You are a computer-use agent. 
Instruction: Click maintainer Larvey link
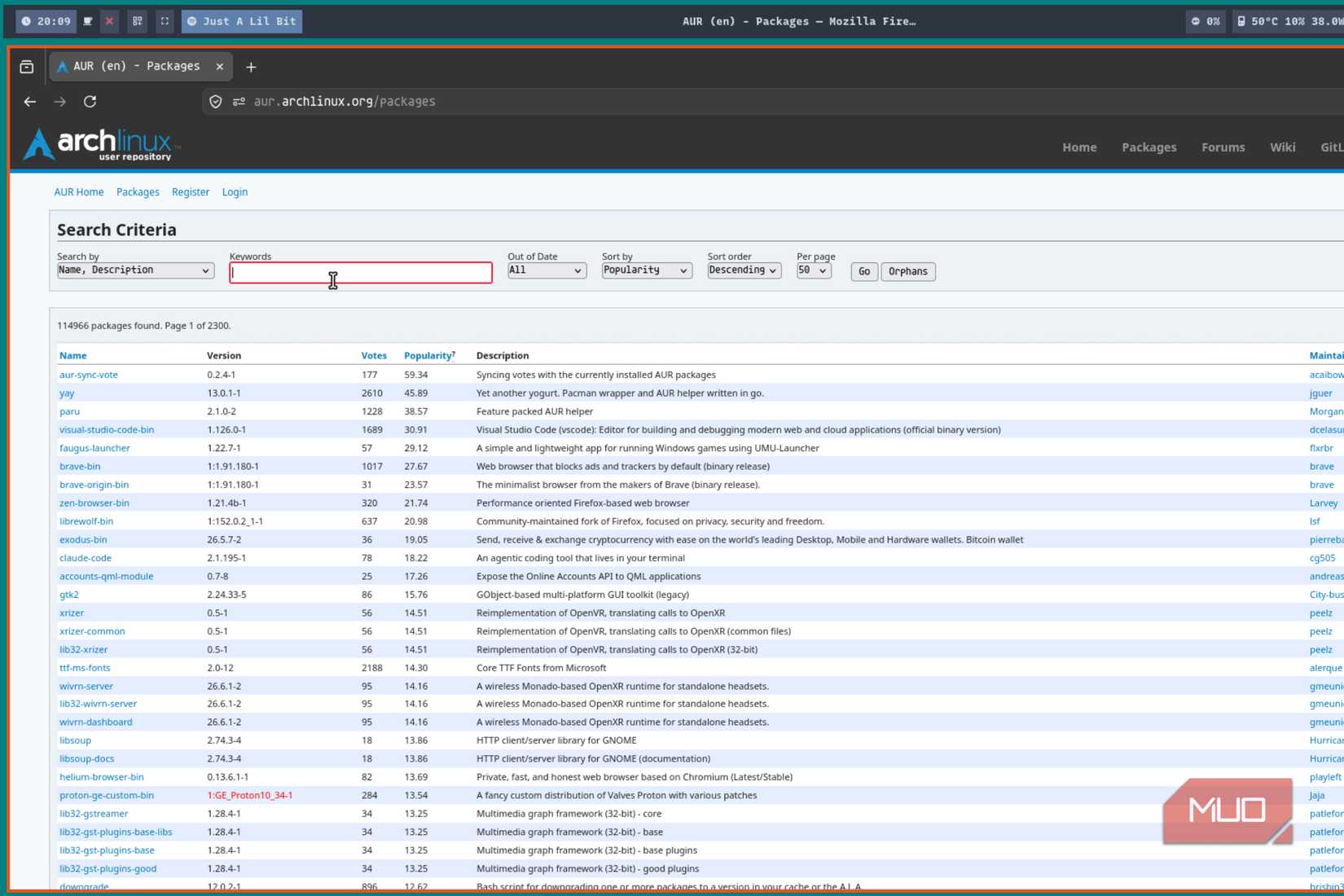(1324, 503)
